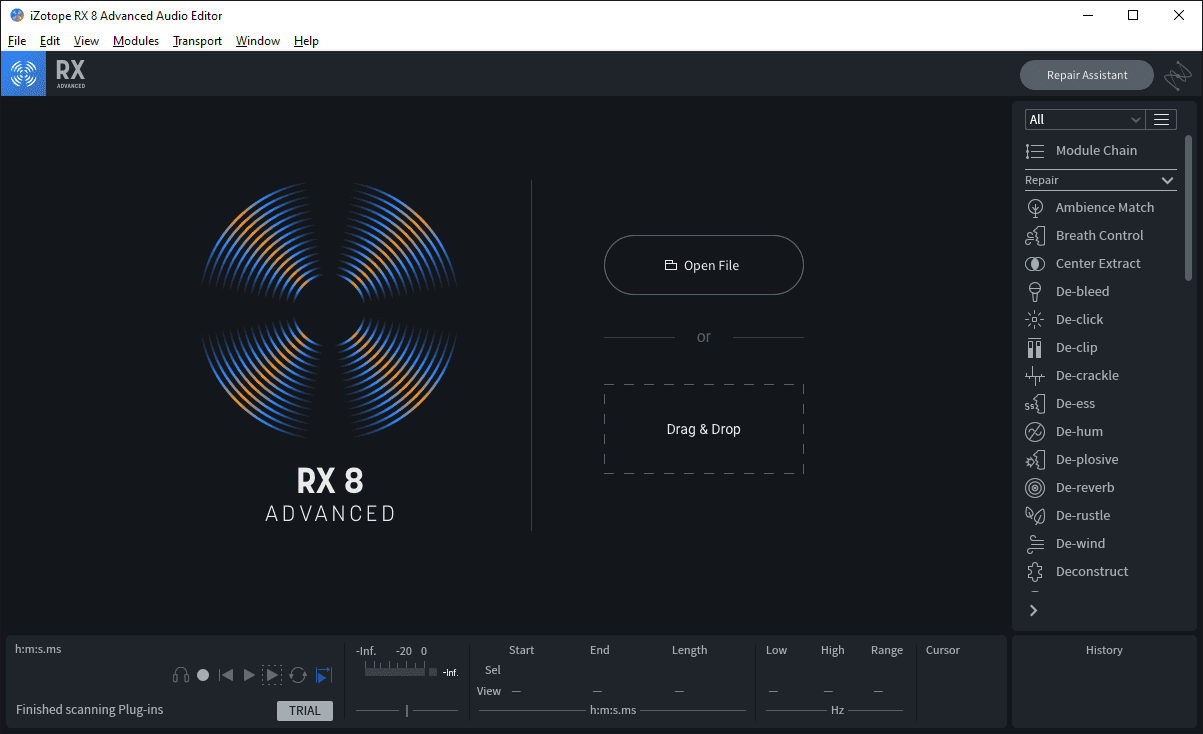The width and height of the screenshot is (1203, 734).
Task: Open the De-wind module icon
Action: [1035, 543]
